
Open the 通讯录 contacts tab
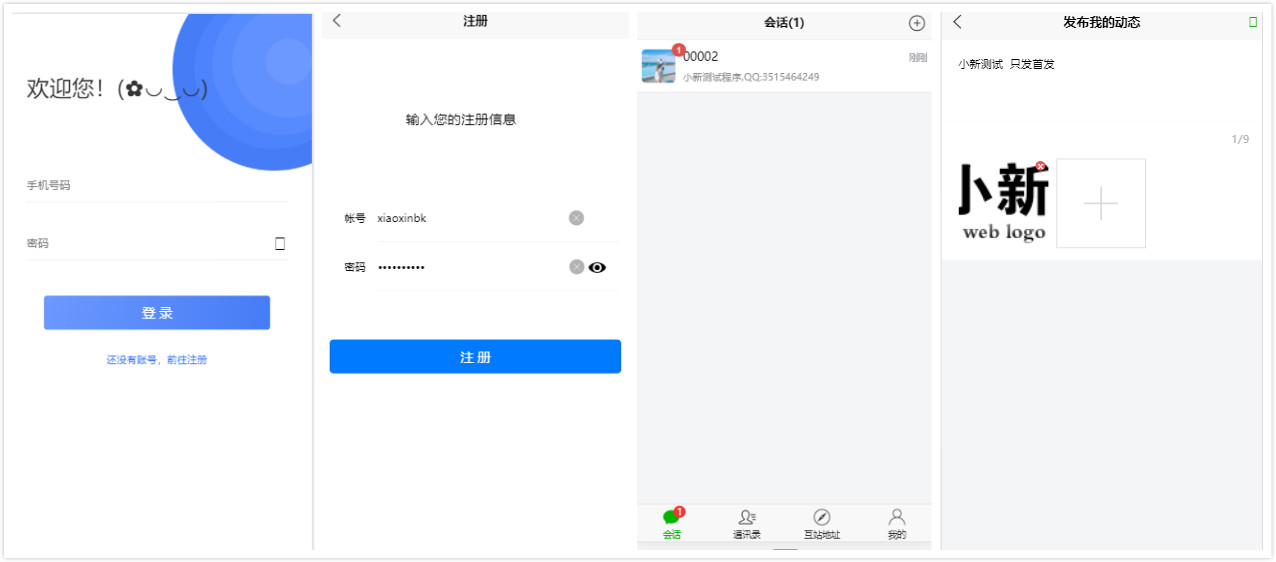[747, 523]
